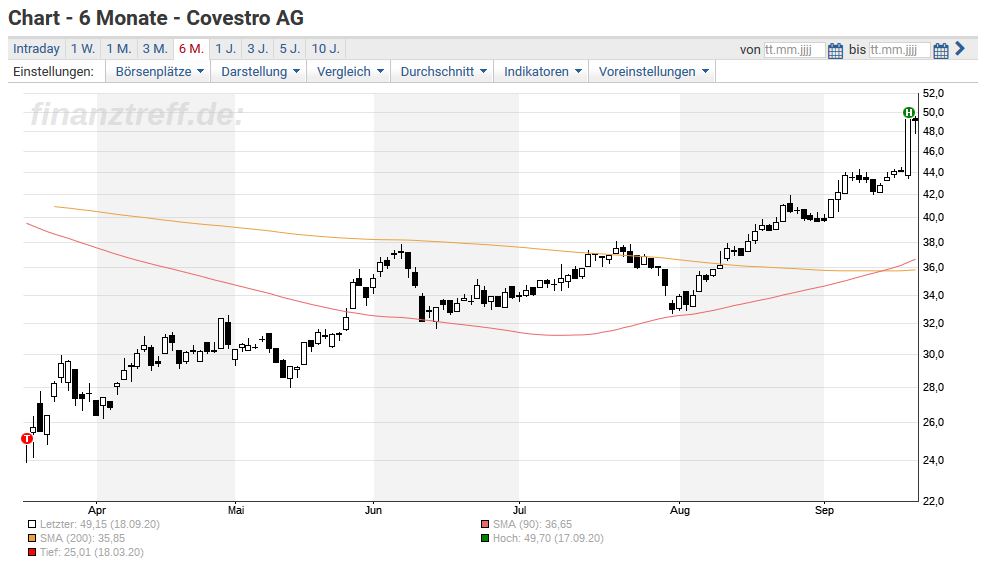985x573 pixels.
Task: Select the 1 W. timeframe tab
Action: pos(83,49)
